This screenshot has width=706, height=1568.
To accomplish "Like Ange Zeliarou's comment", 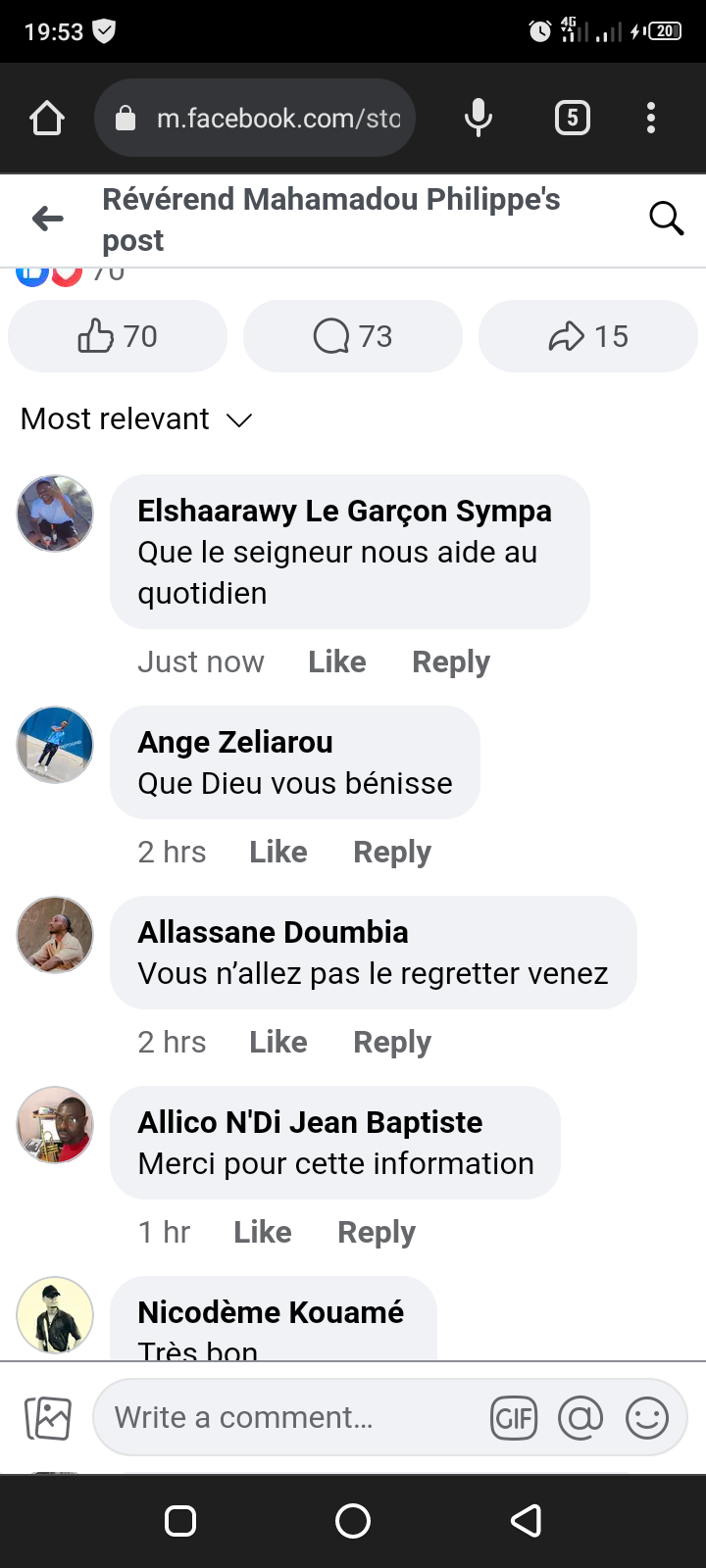I will [x=277, y=852].
